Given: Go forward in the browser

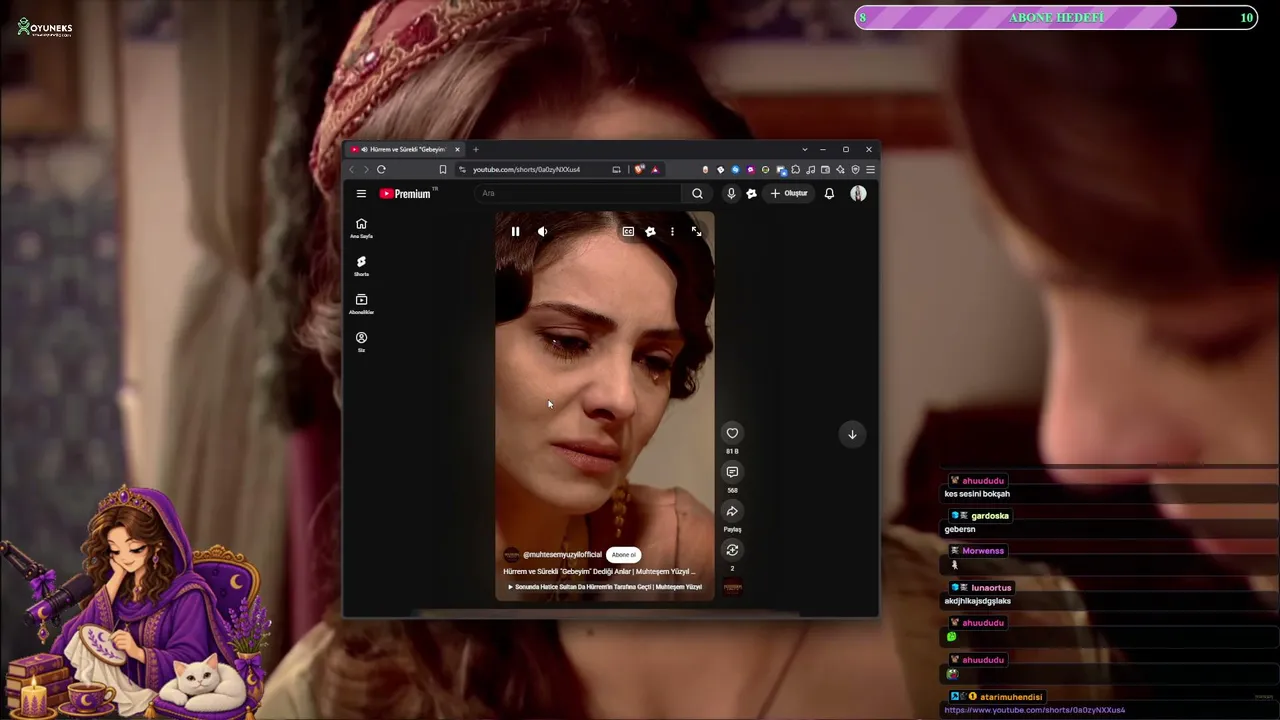Looking at the screenshot, I should pyautogui.click(x=365, y=170).
